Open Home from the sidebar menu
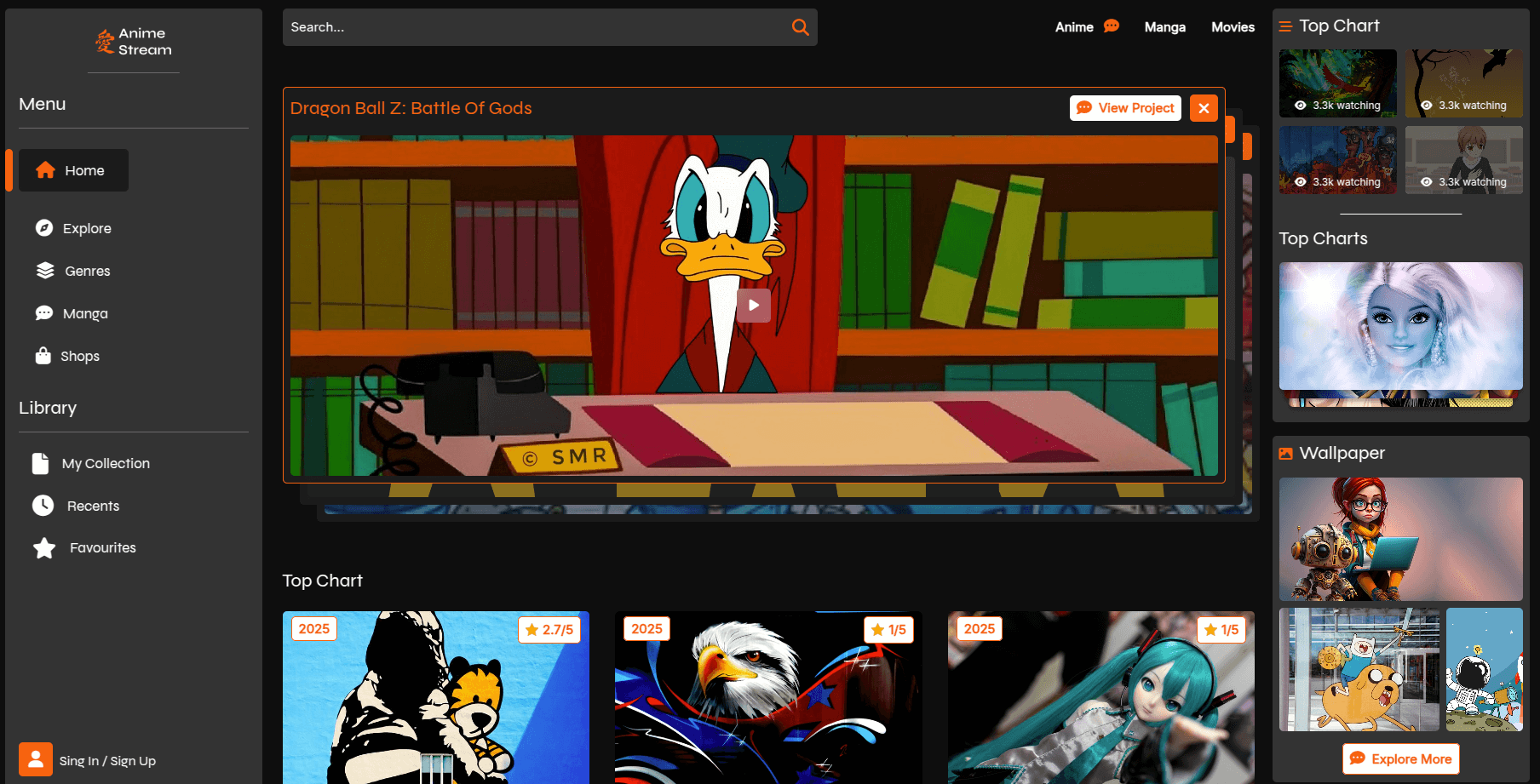The width and height of the screenshot is (1540, 784). (x=73, y=170)
